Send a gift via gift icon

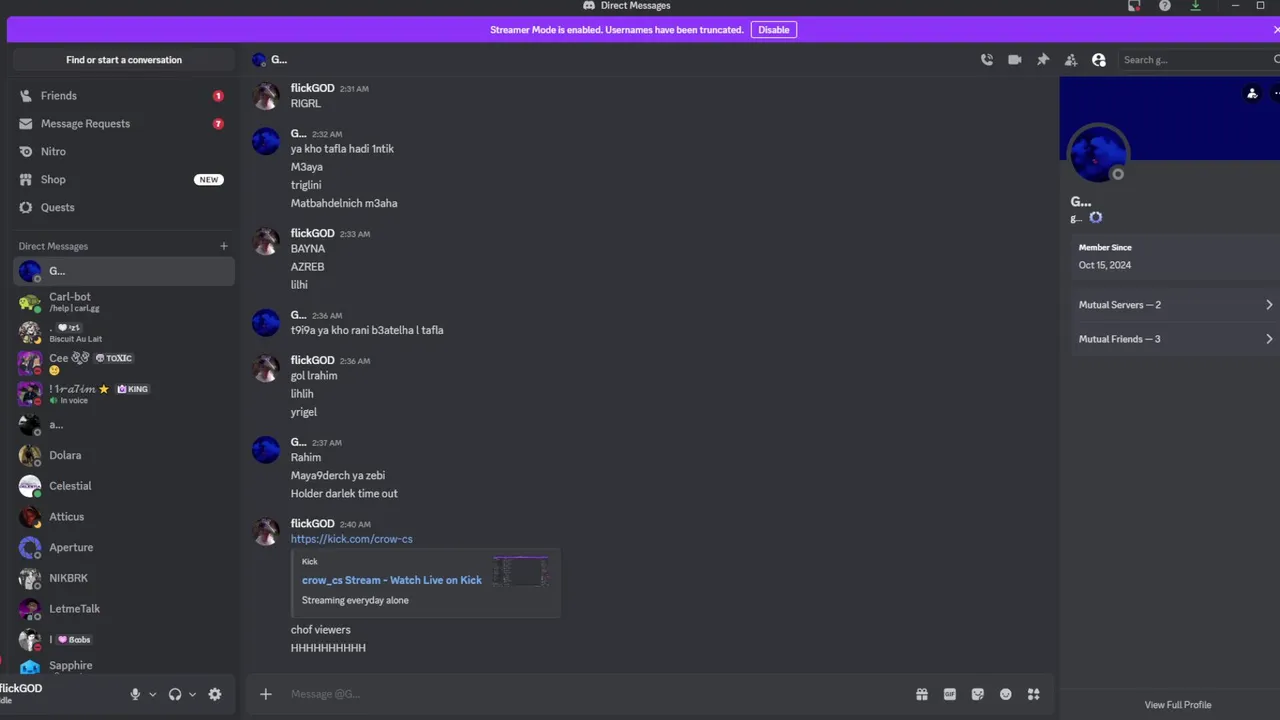(x=922, y=694)
